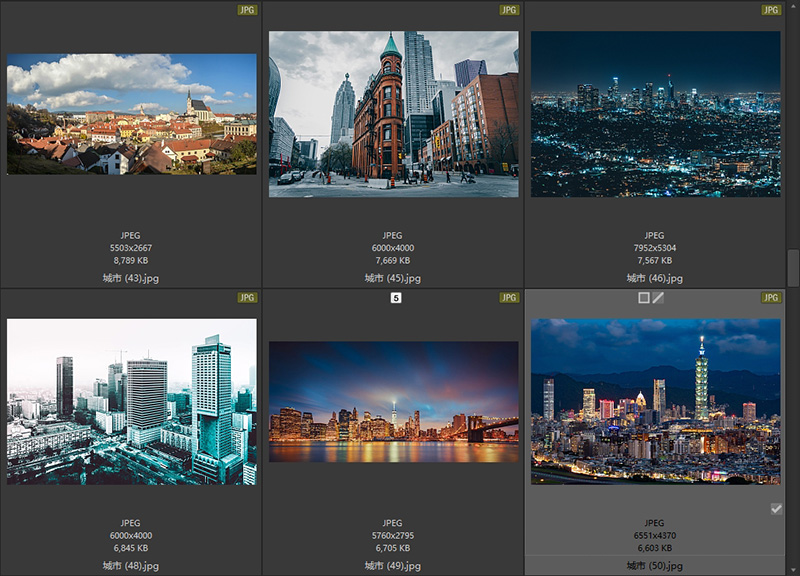
Task: Click the filename 城市 (45).jpg
Action: pos(393,278)
